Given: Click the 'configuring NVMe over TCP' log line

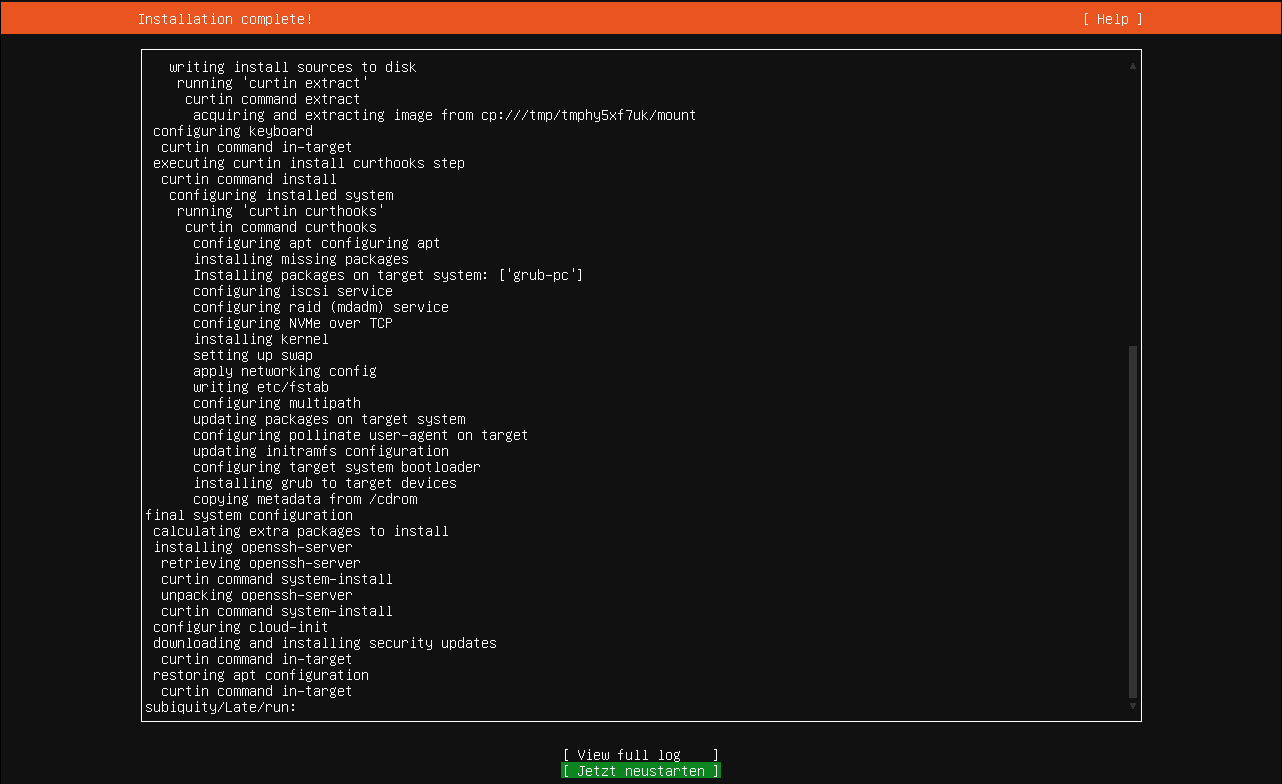Looking at the screenshot, I should click(x=295, y=322).
